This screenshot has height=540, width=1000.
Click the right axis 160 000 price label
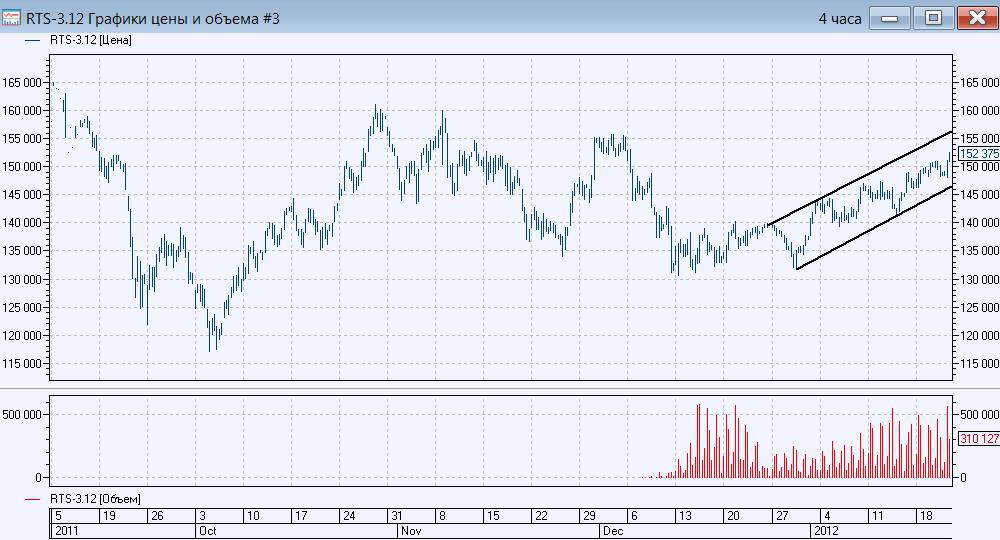(980, 110)
